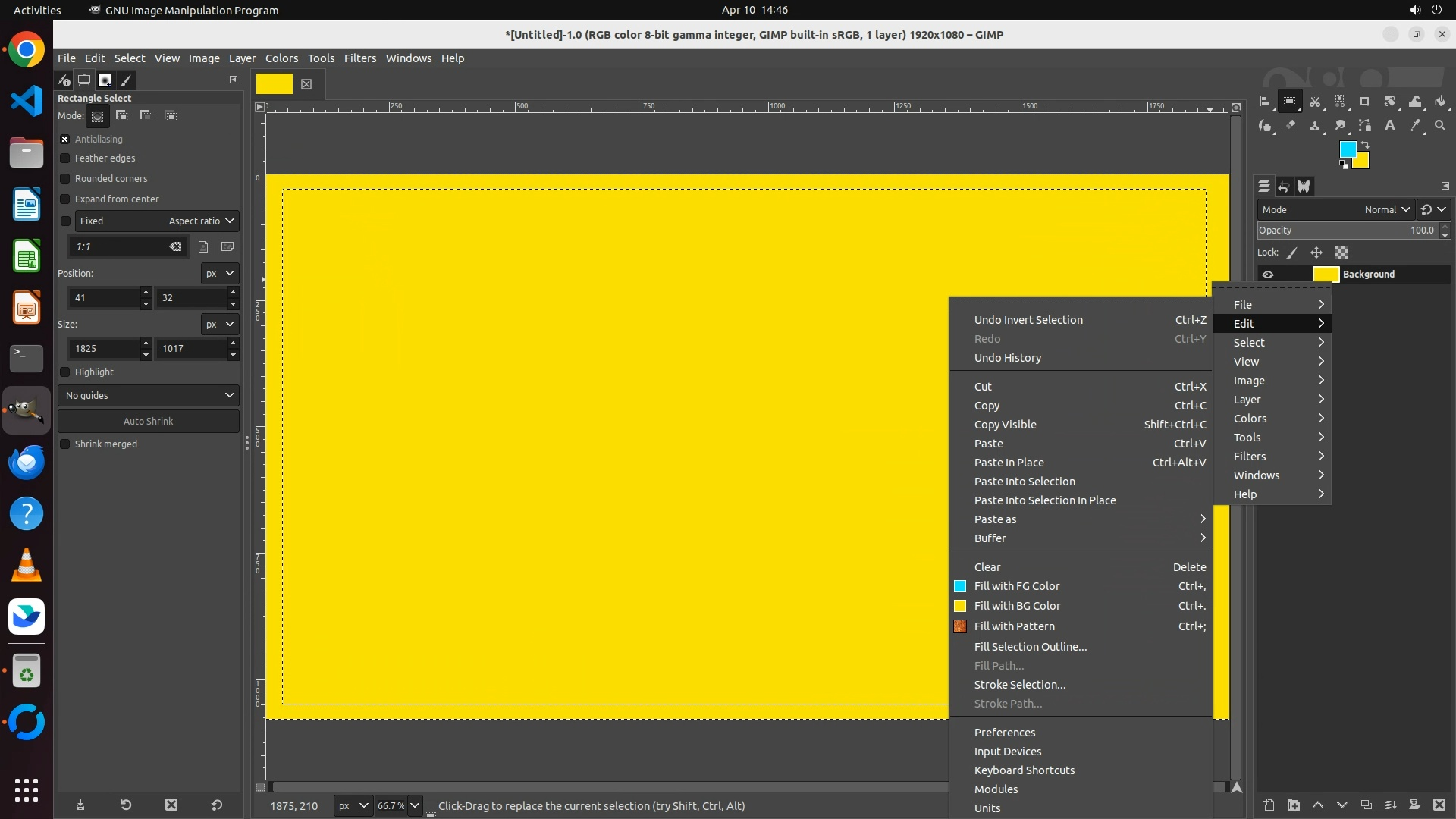Select the Color Picker eyedropper tool

click(1415, 126)
